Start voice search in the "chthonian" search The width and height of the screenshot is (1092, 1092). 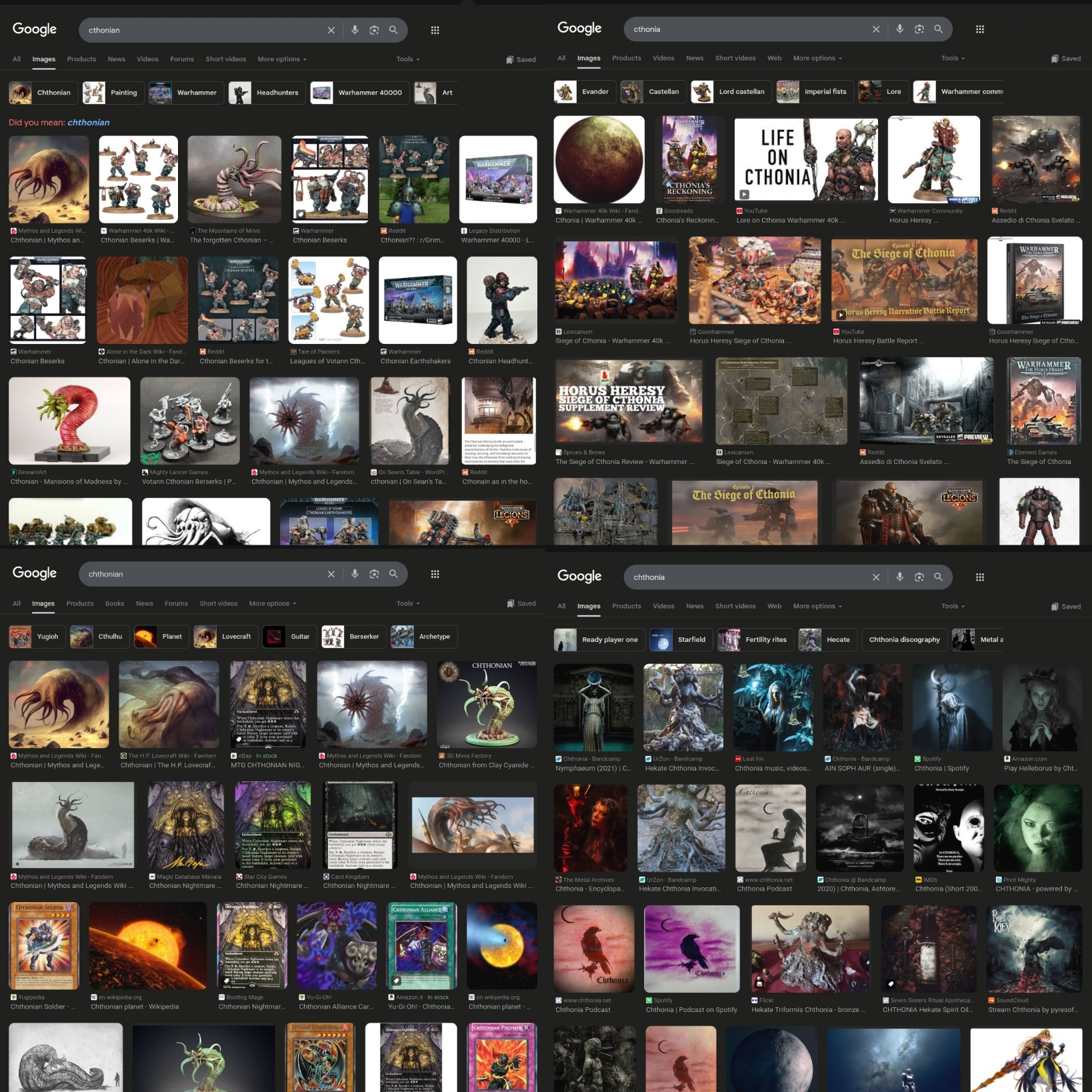pyautogui.click(x=355, y=574)
